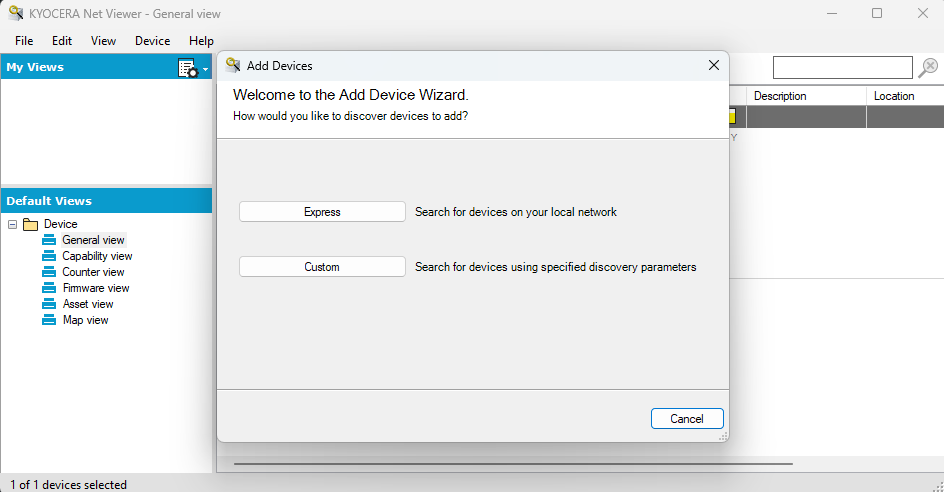Open the File menu
This screenshot has width=944, height=492.
click(x=24, y=41)
